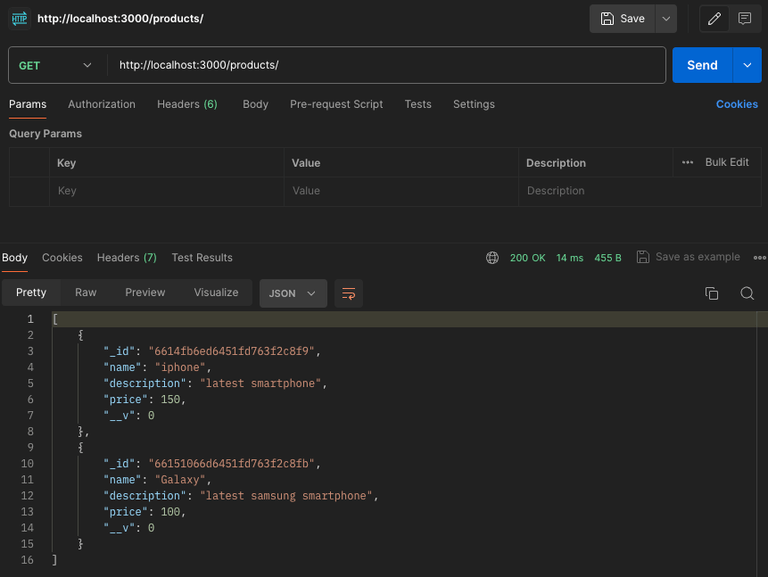Expand the Save options arrow

click(x=666, y=19)
